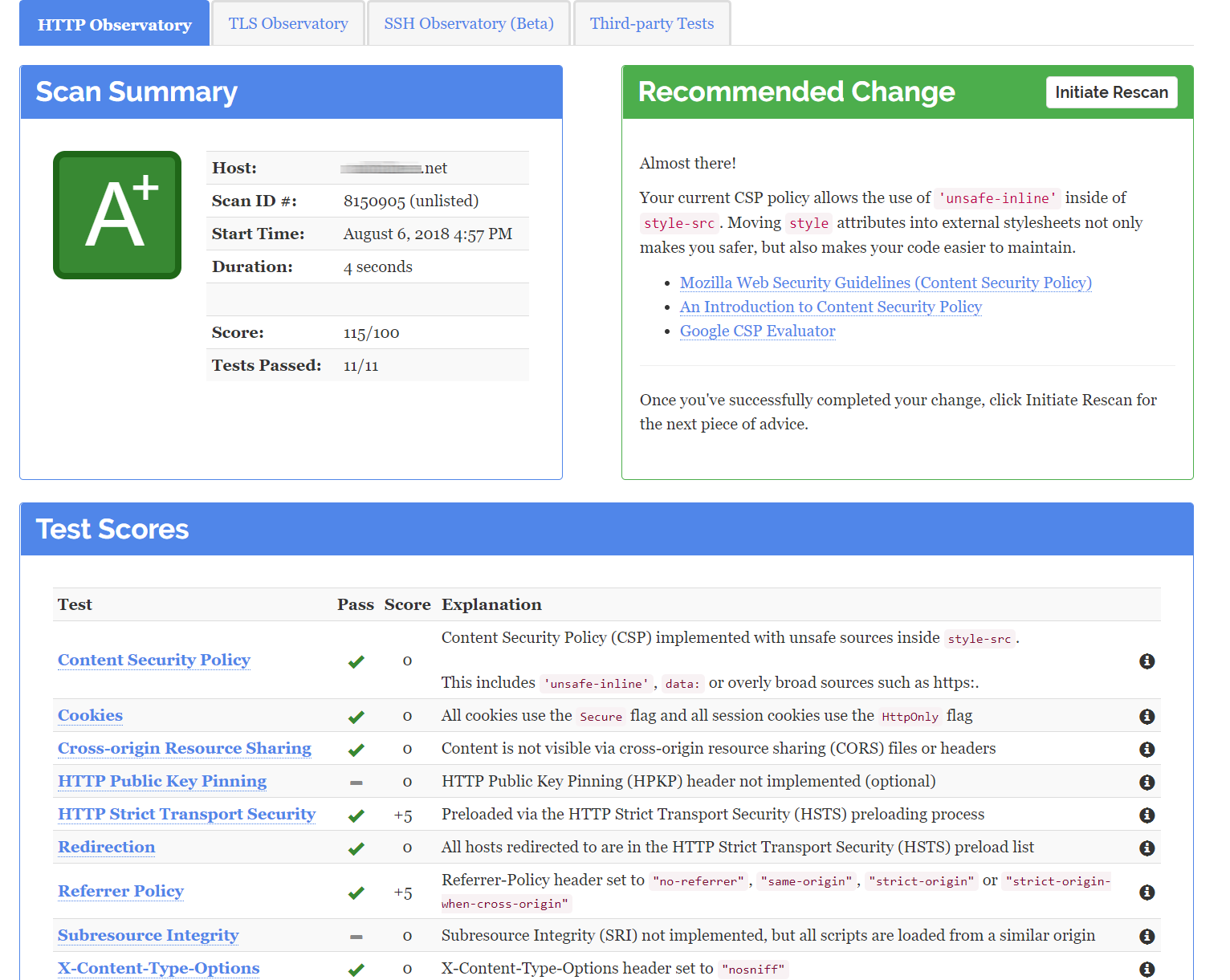Open info icon for HTTP Public Key Pinning row
Screen dimensions: 1230x980
tap(1147, 782)
